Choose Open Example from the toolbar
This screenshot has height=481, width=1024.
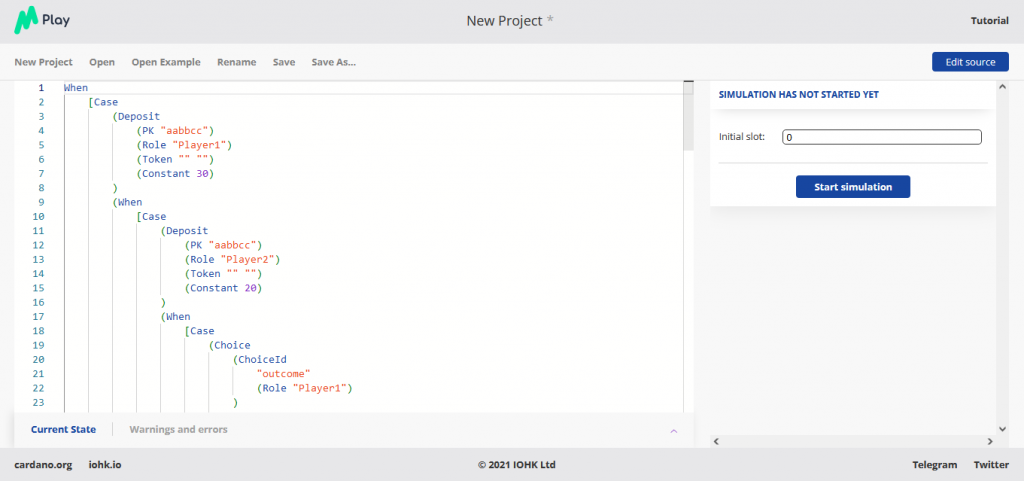point(165,62)
